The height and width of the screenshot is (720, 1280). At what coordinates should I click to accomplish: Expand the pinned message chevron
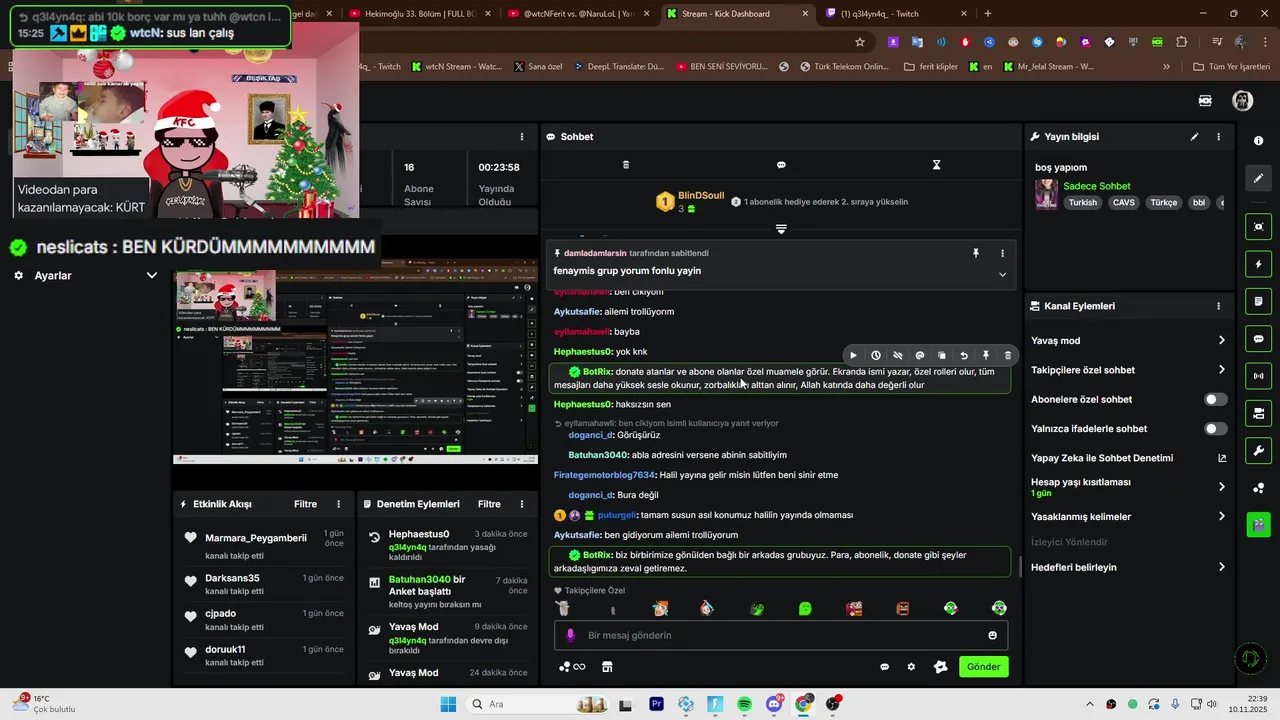(1002, 275)
